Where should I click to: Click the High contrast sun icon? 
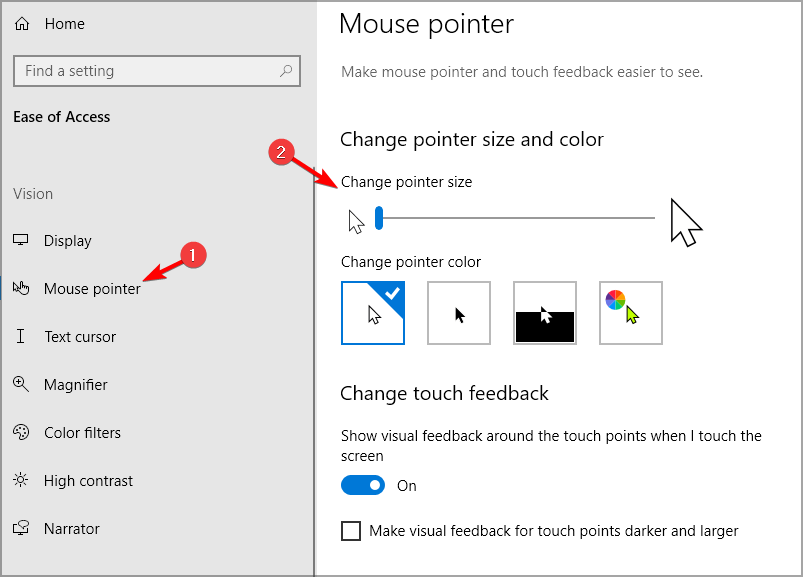coord(20,480)
